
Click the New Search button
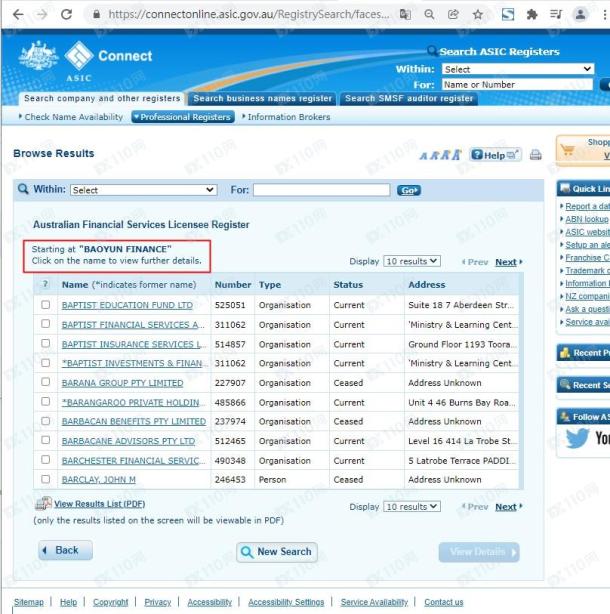(x=276, y=552)
